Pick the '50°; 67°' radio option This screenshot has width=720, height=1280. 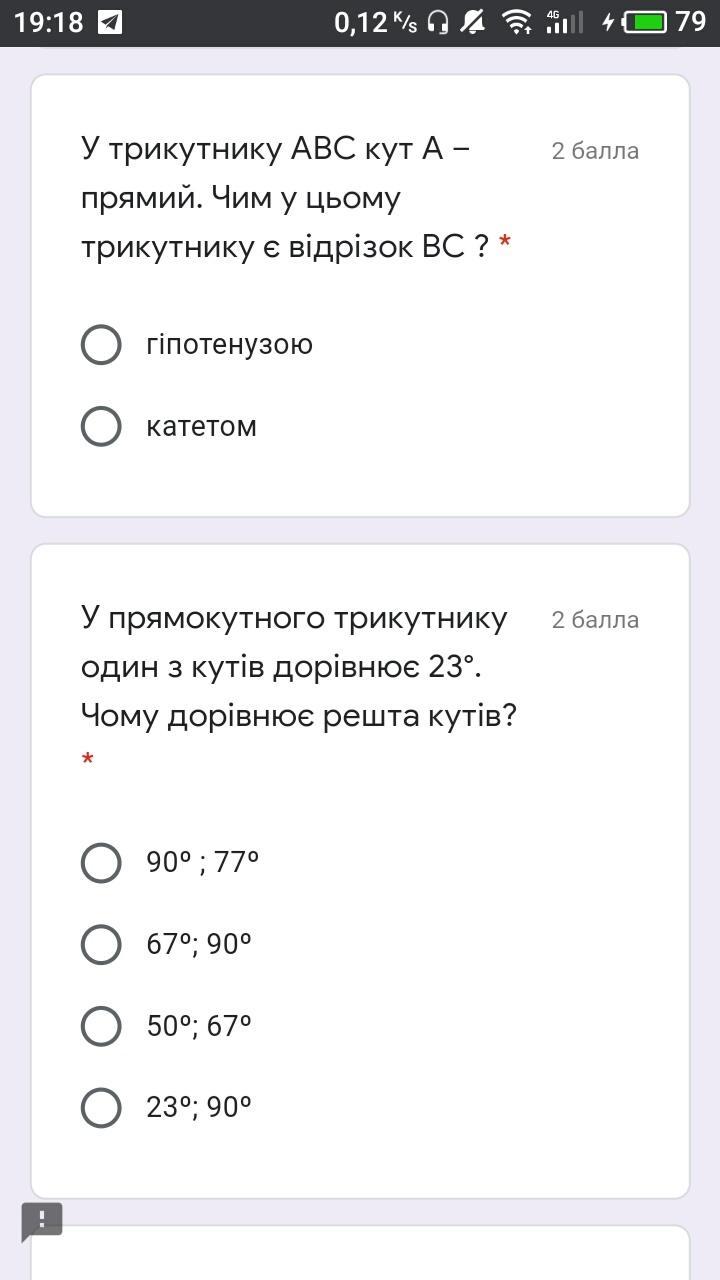(x=101, y=1026)
